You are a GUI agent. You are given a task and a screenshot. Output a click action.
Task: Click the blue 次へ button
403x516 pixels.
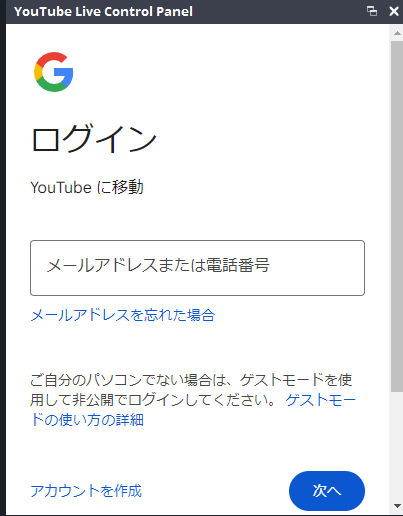(327, 491)
